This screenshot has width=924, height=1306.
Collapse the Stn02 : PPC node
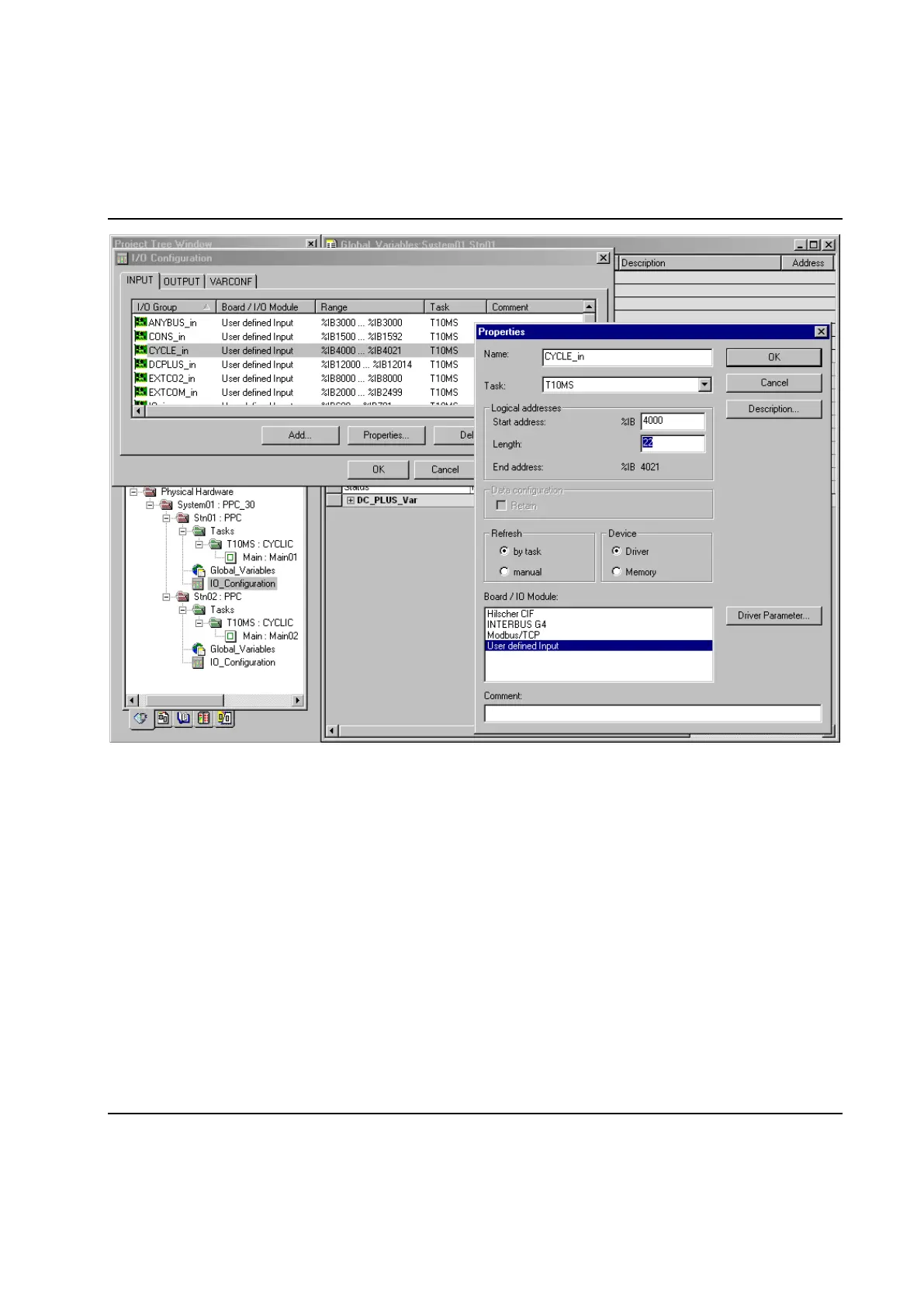[x=166, y=598]
